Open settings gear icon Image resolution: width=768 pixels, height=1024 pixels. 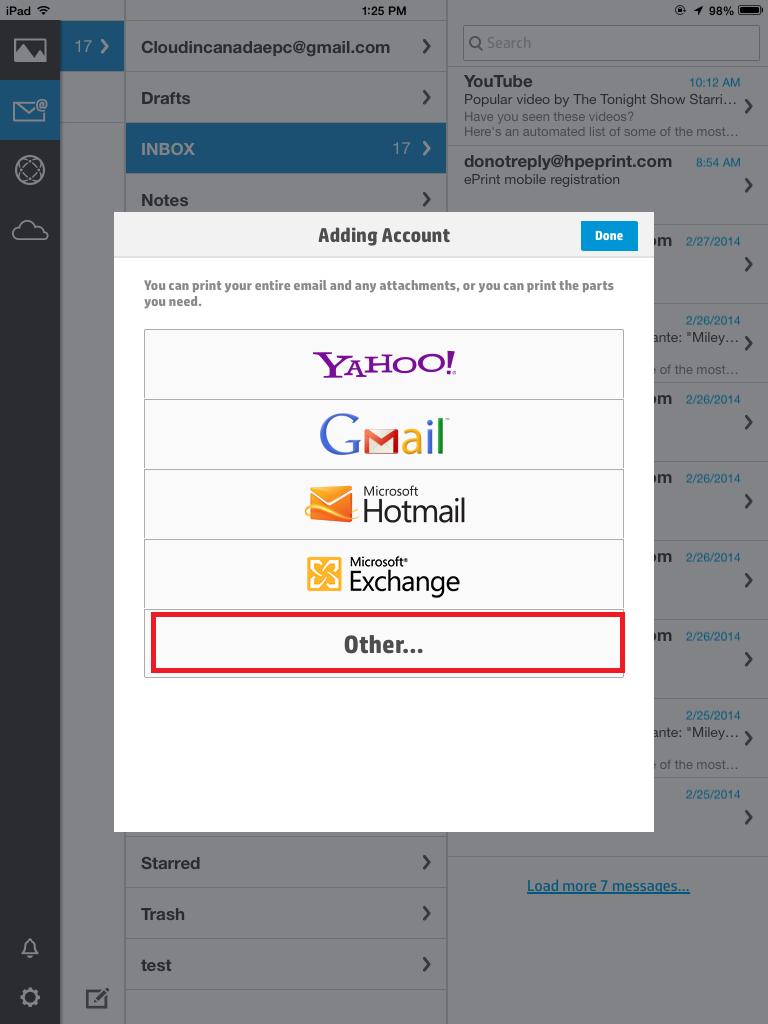coord(30,997)
